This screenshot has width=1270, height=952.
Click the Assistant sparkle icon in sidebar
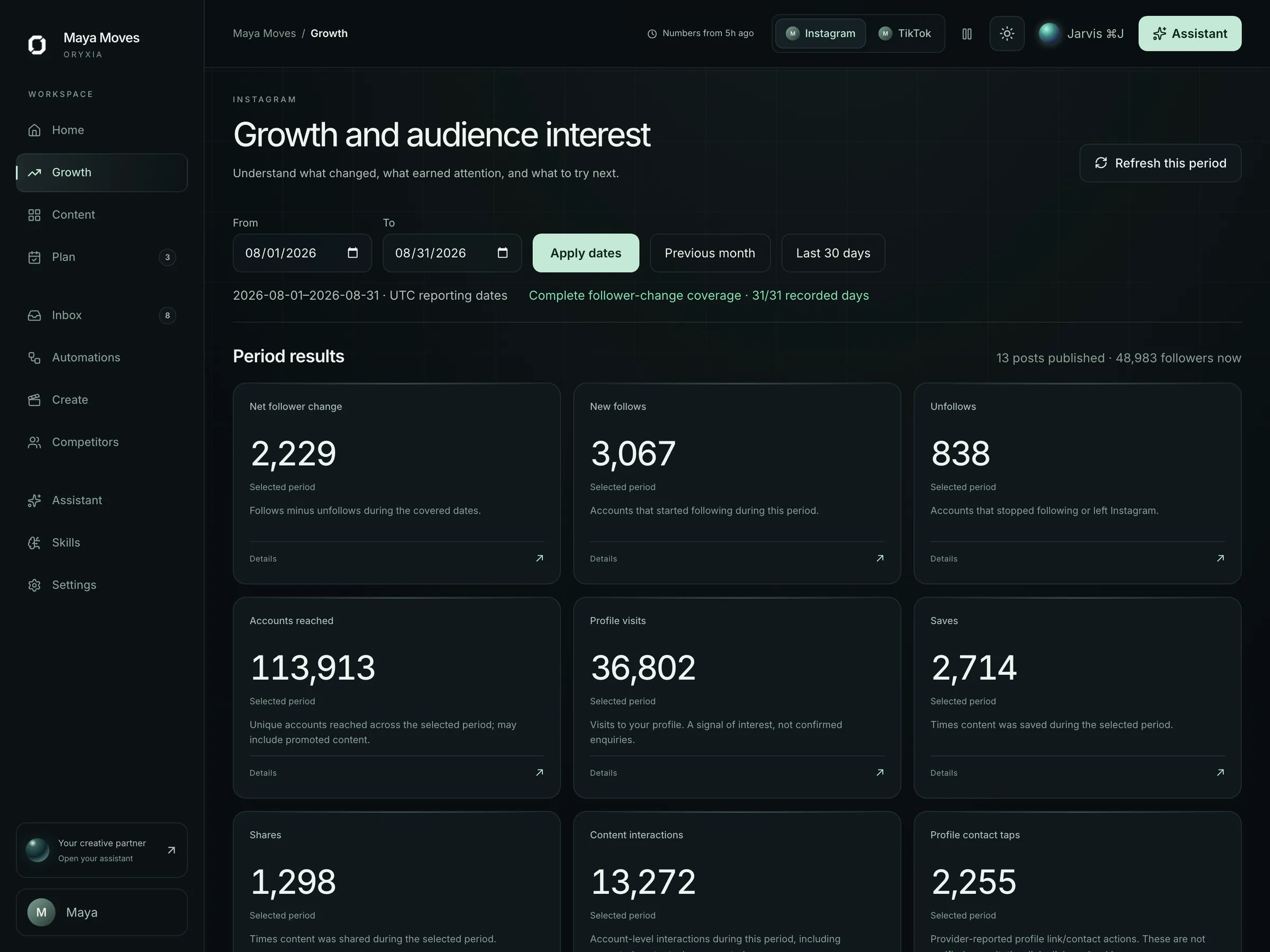pyautogui.click(x=34, y=500)
